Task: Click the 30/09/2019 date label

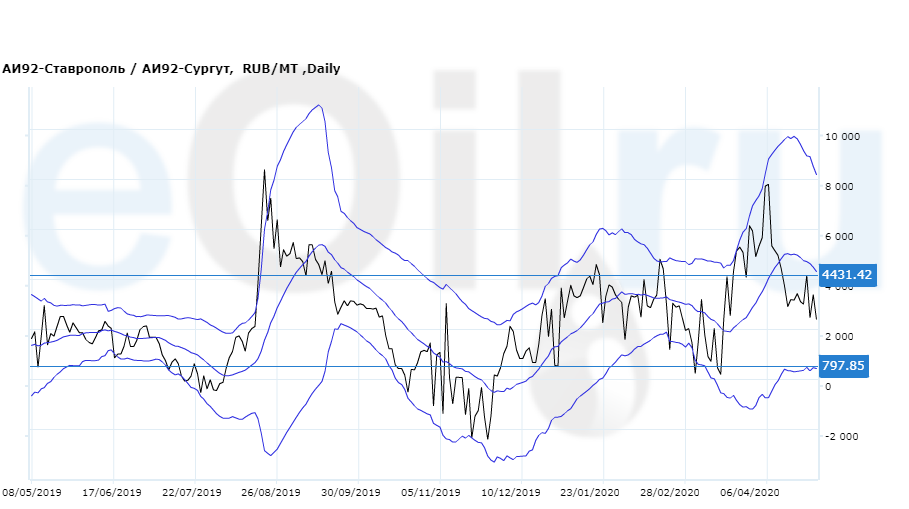Action: click(x=351, y=493)
